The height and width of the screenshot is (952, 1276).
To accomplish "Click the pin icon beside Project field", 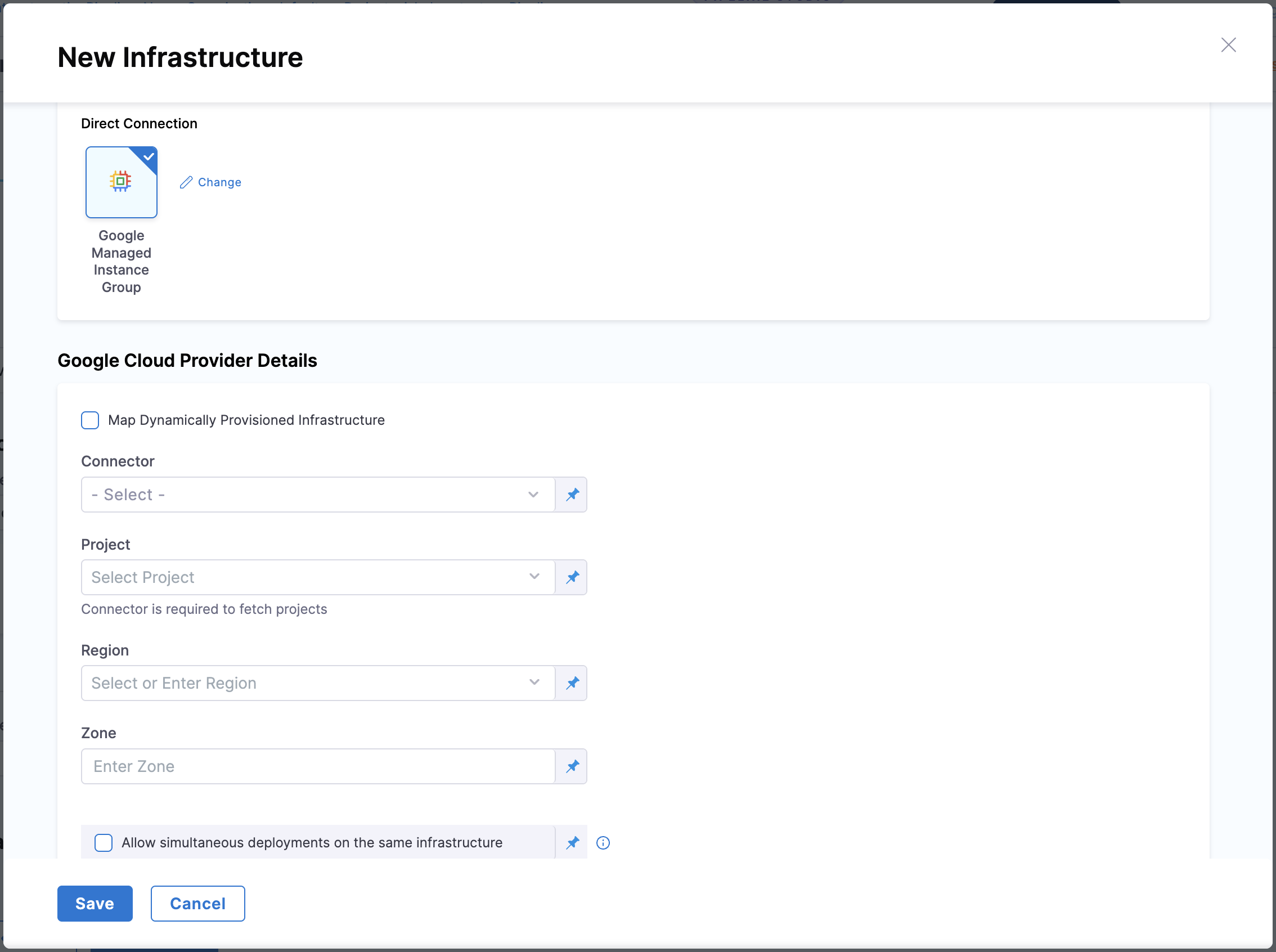I will tap(572, 577).
